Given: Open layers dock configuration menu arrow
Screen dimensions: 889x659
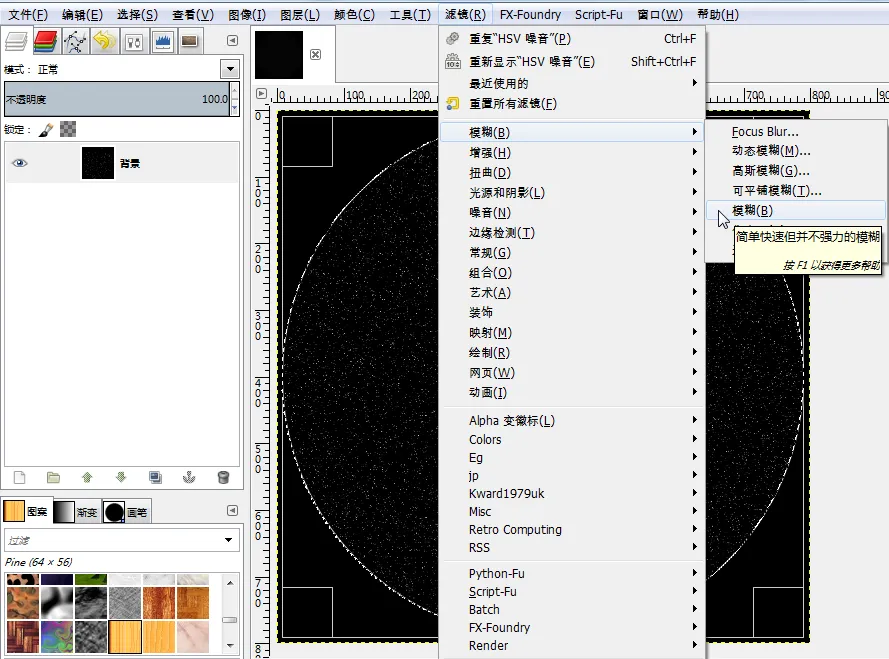Looking at the screenshot, I should click(232, 40).
